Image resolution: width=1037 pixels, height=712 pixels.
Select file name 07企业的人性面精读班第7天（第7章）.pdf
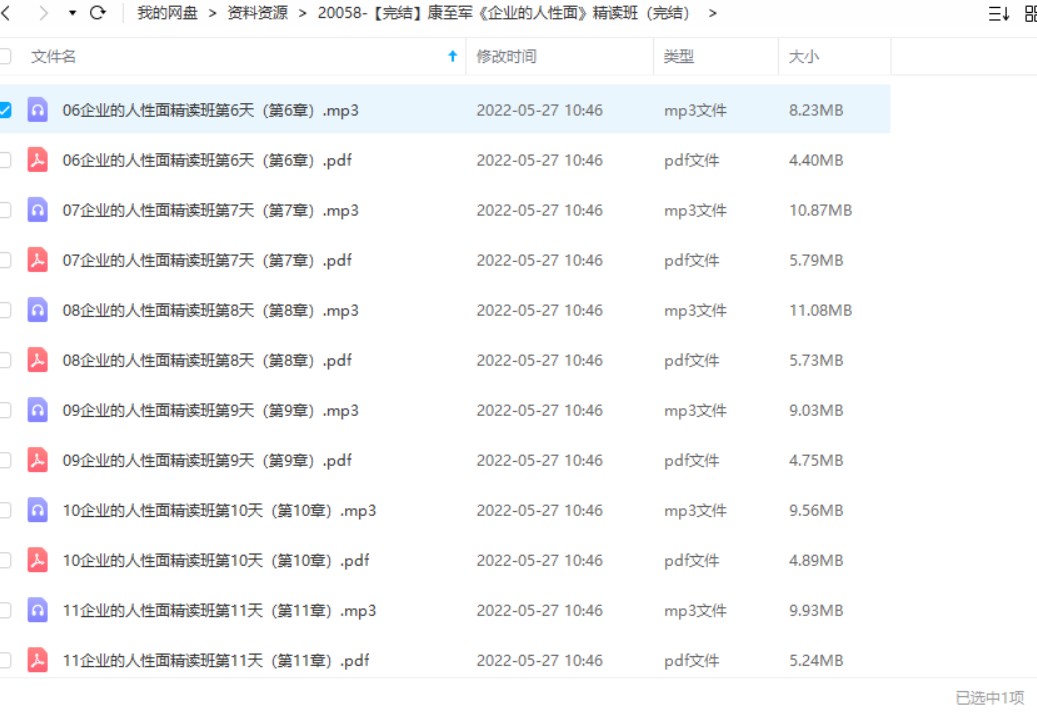pyautogui.click(x=207, y=260)
